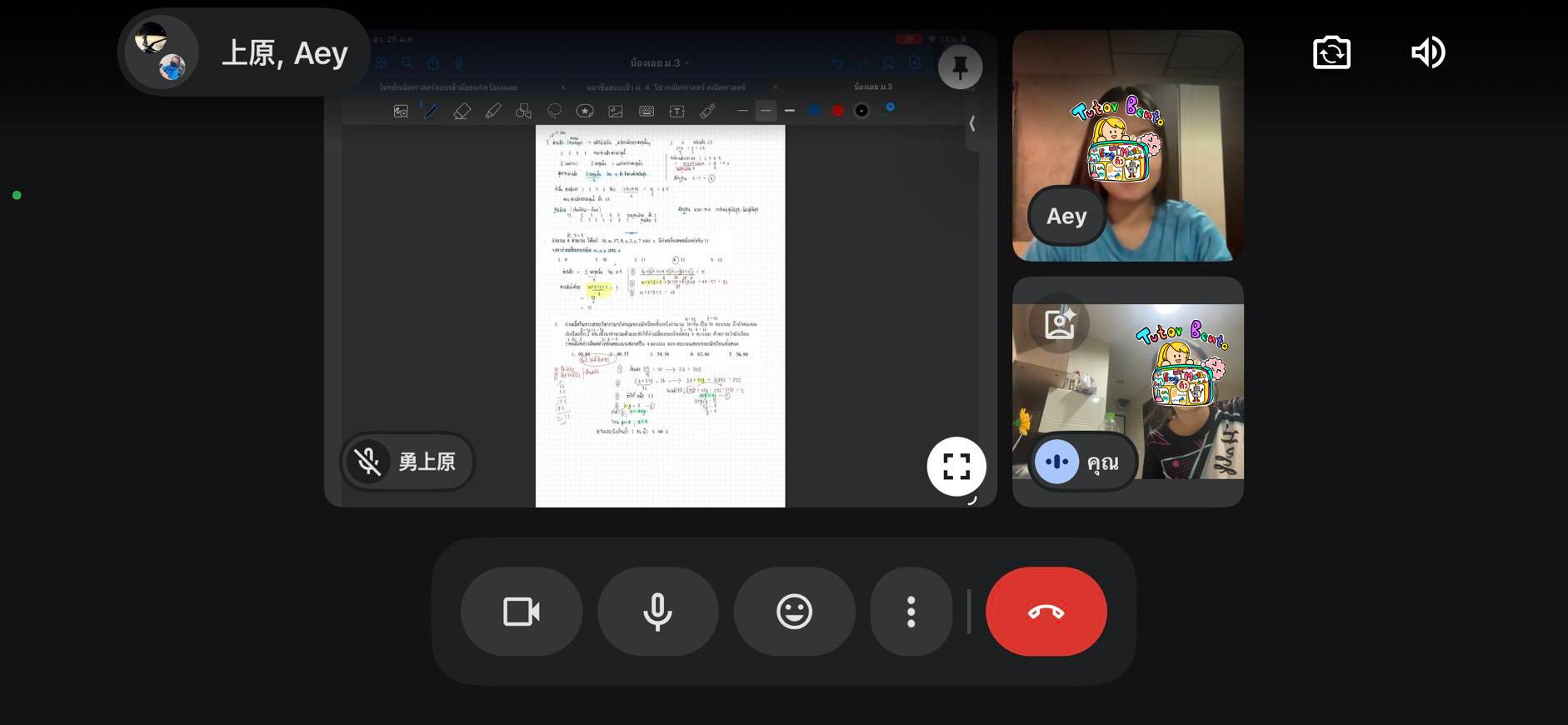Open the three-dot more options menu
The height and width of the screenshot is (725, 1568).
click(911, 612)
